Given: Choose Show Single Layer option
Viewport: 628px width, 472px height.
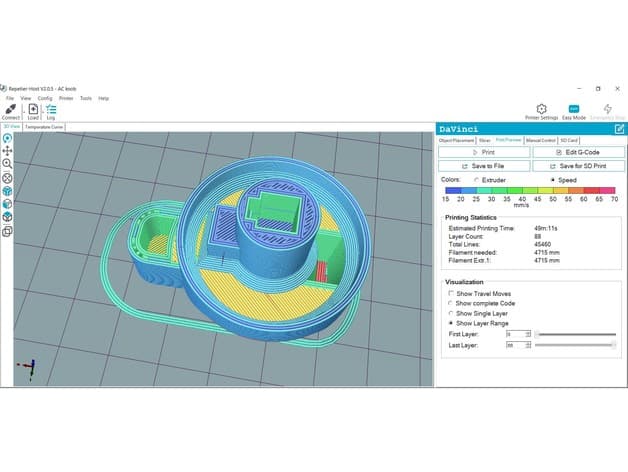Looking at the screenshot, I should point(451,313).
